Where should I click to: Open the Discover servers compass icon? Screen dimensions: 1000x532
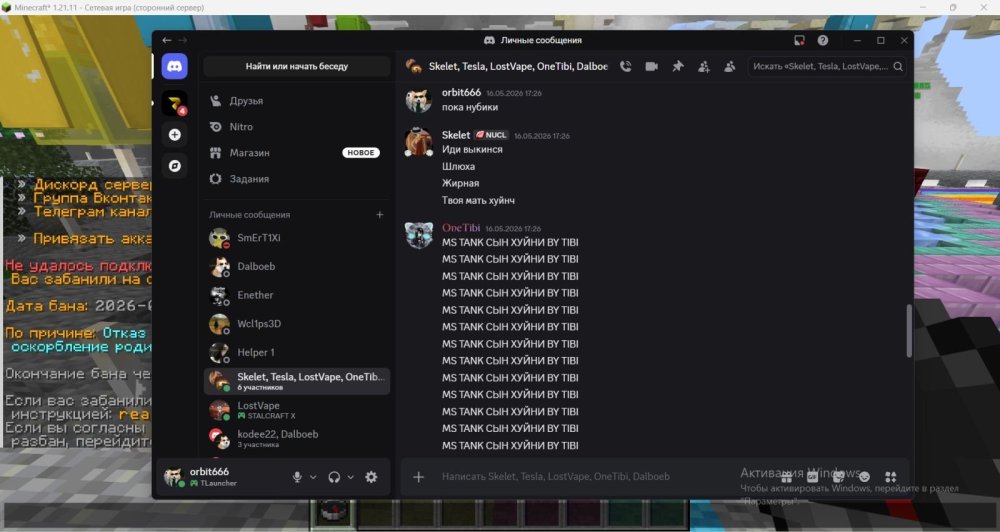pyautogui.click(x=174, y=166)
